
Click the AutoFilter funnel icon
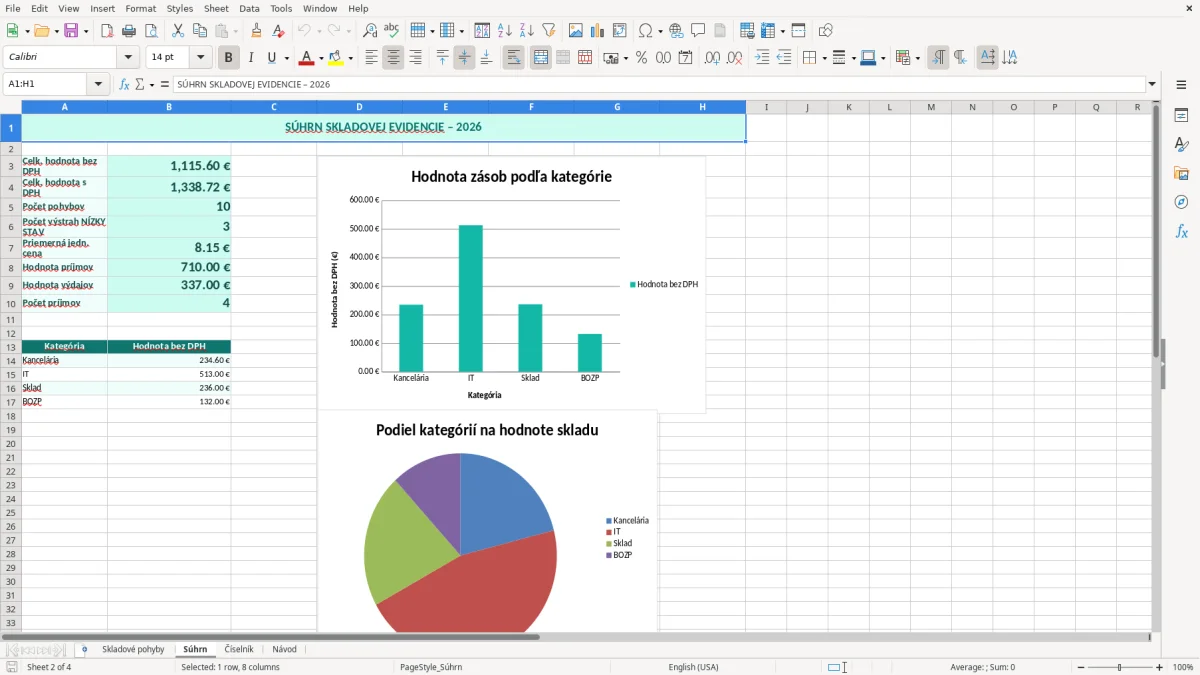[548, 31]
